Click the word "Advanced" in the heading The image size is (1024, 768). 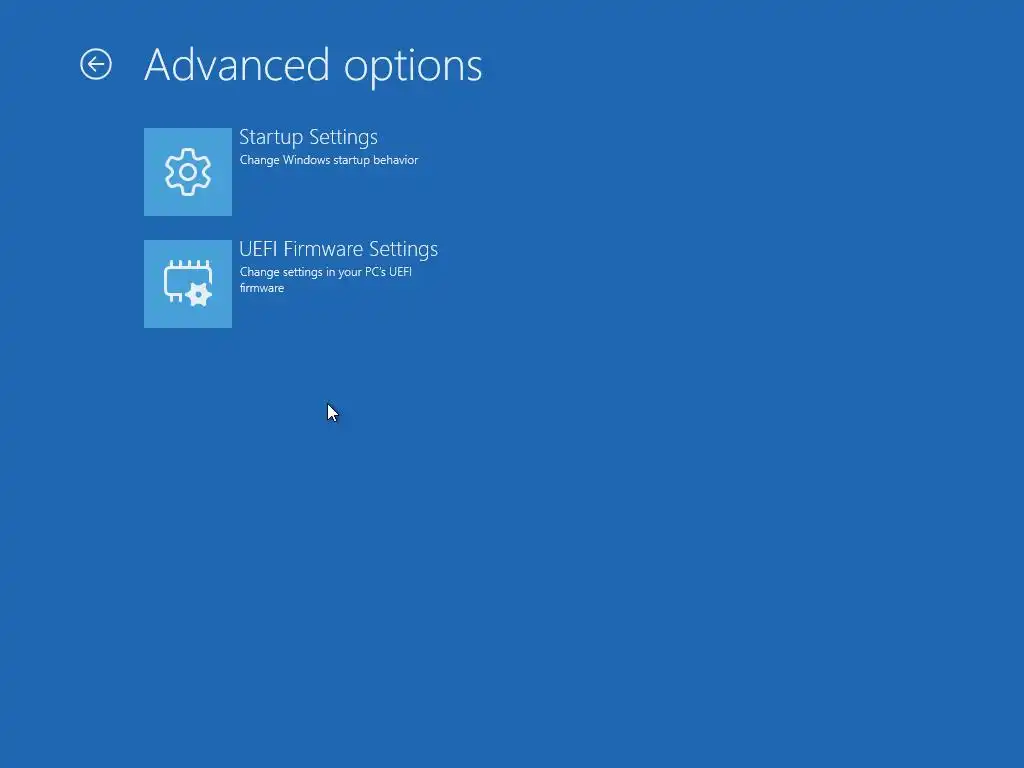click(x=236, y=65)
